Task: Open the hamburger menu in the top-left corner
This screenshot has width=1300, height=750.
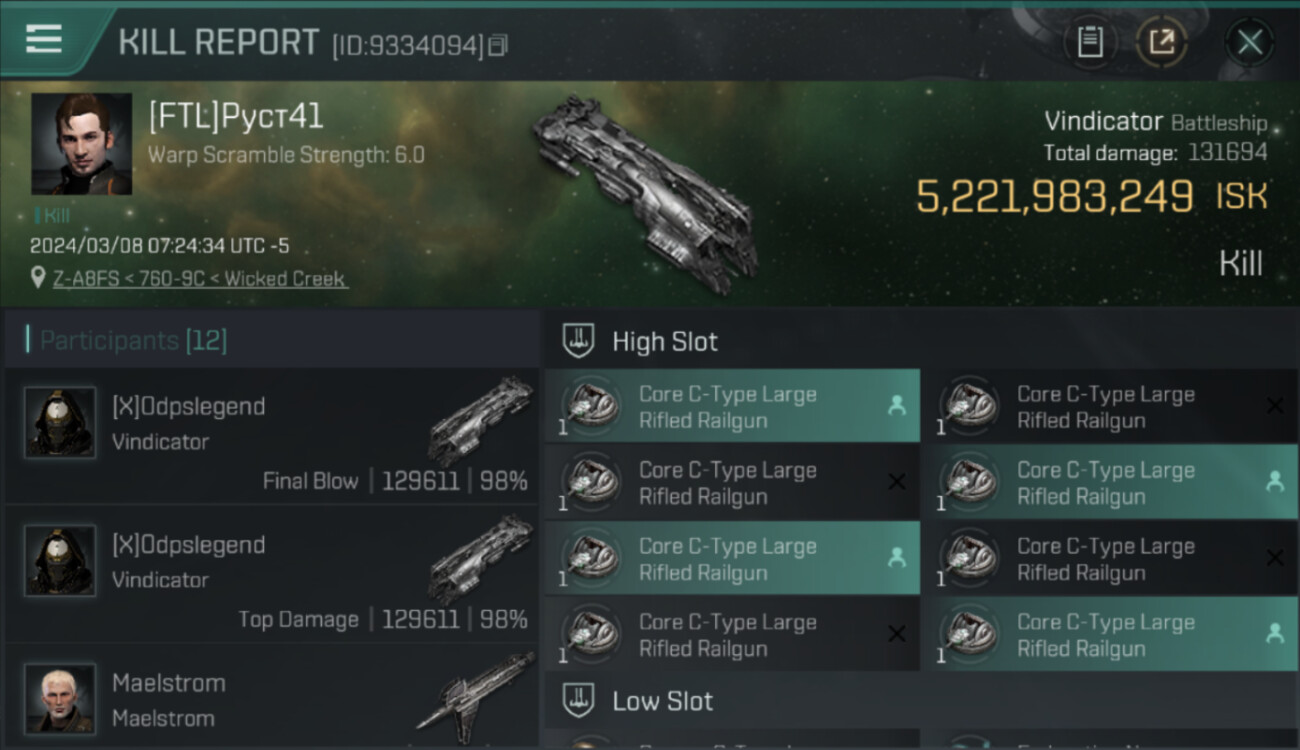Action: (44, 40)
